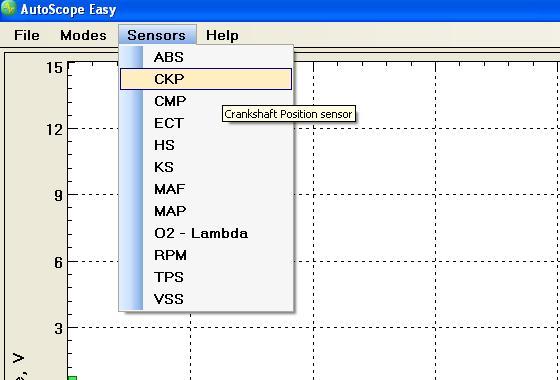Choose the highlighted CKP sensor
Image resolution: width=560 pixels, height=380 pixels.
pyautogui.click(x=206, y=79)
